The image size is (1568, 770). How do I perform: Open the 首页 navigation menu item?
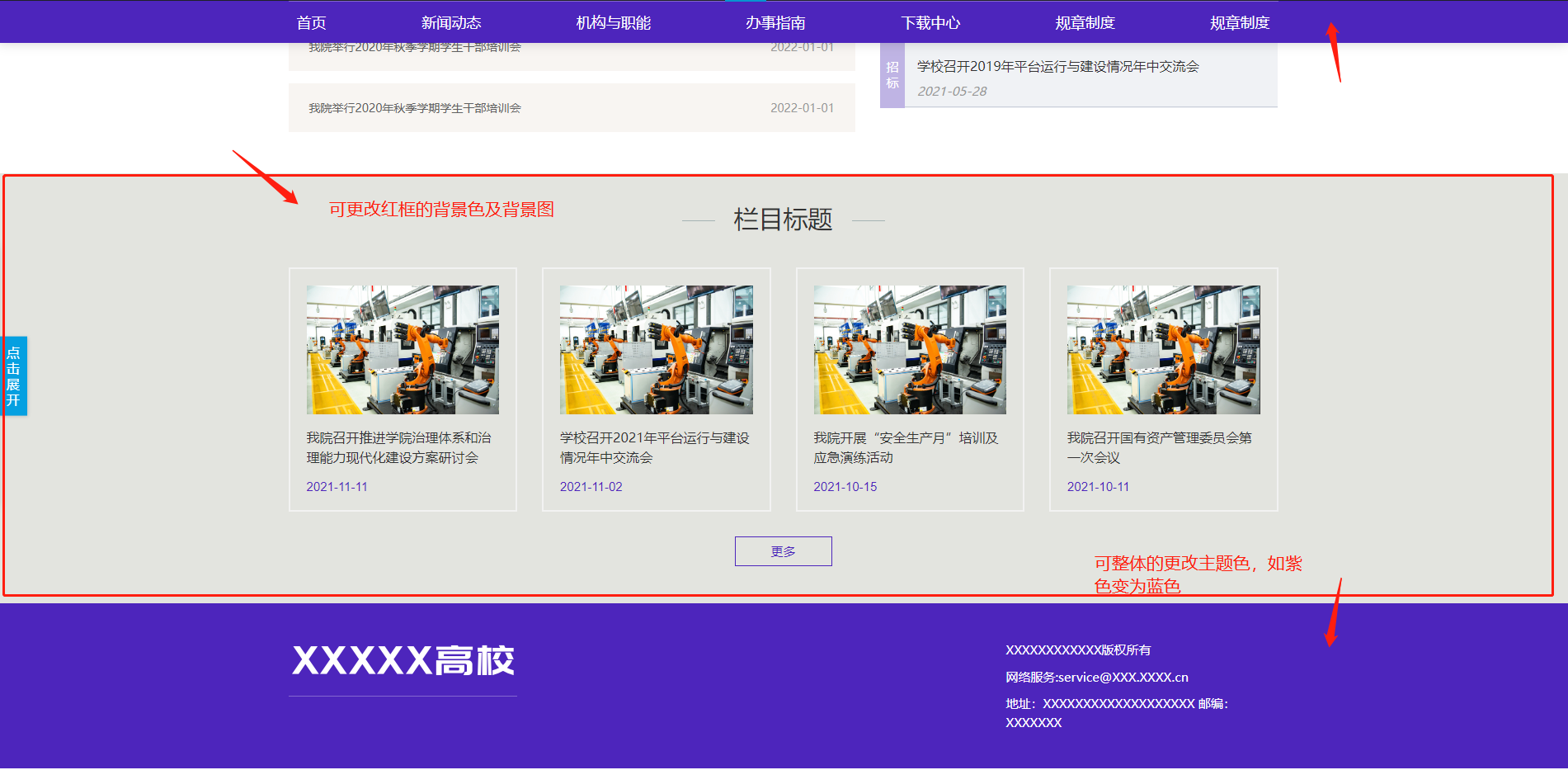coord(311,23)
